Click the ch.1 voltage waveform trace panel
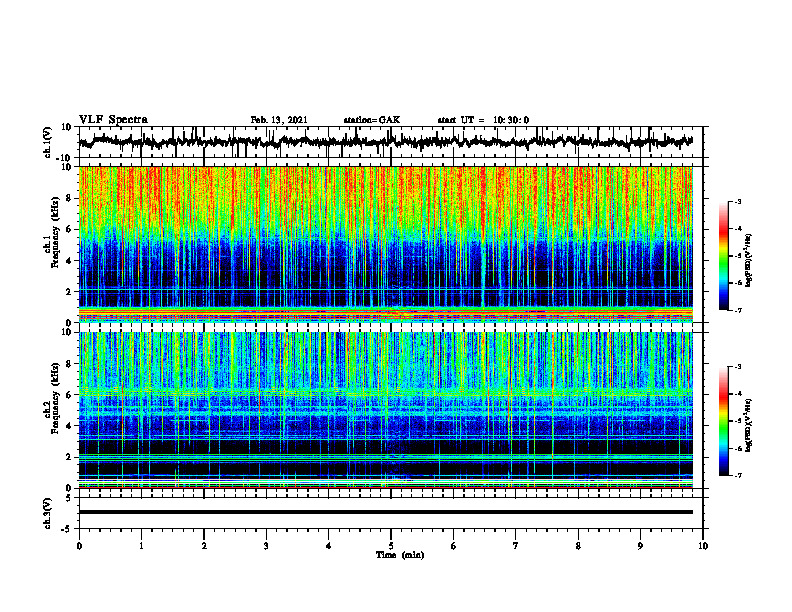The width and height of the screenshot is (792, 612). tap(390, 142)
